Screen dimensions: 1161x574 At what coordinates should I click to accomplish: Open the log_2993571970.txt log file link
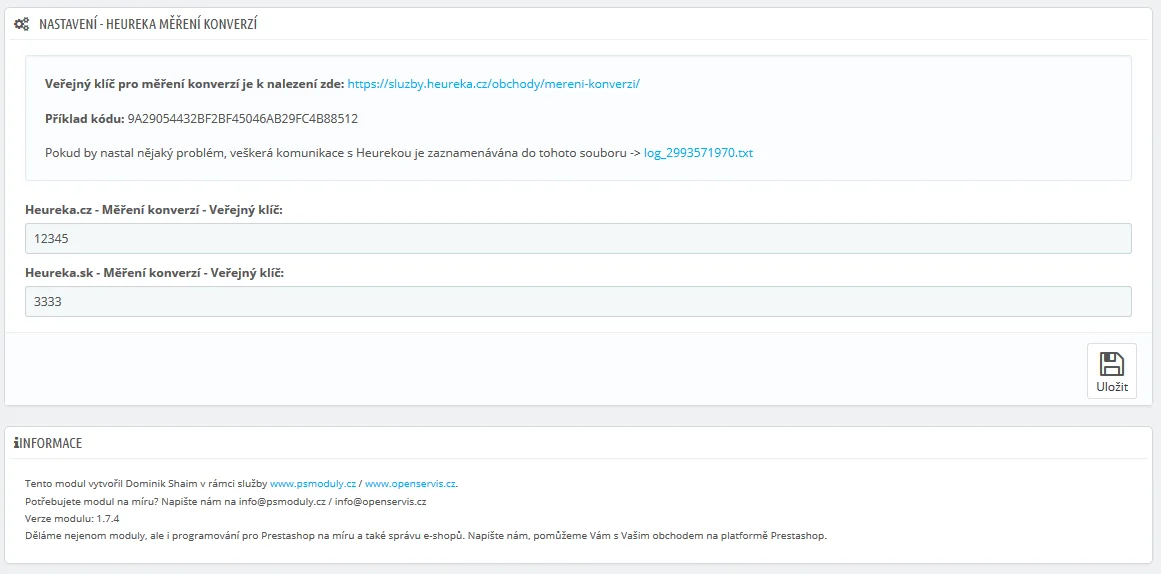point(698,153)
